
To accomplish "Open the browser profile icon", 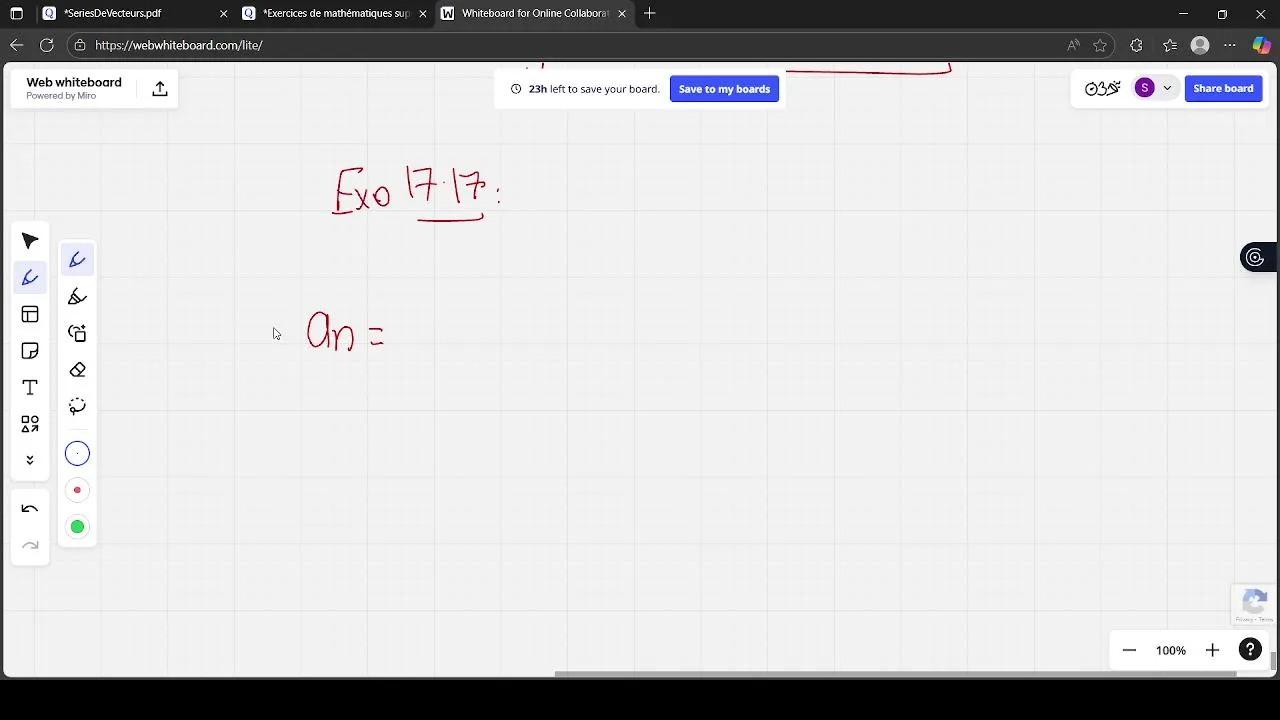I will tap(1201, 45).
